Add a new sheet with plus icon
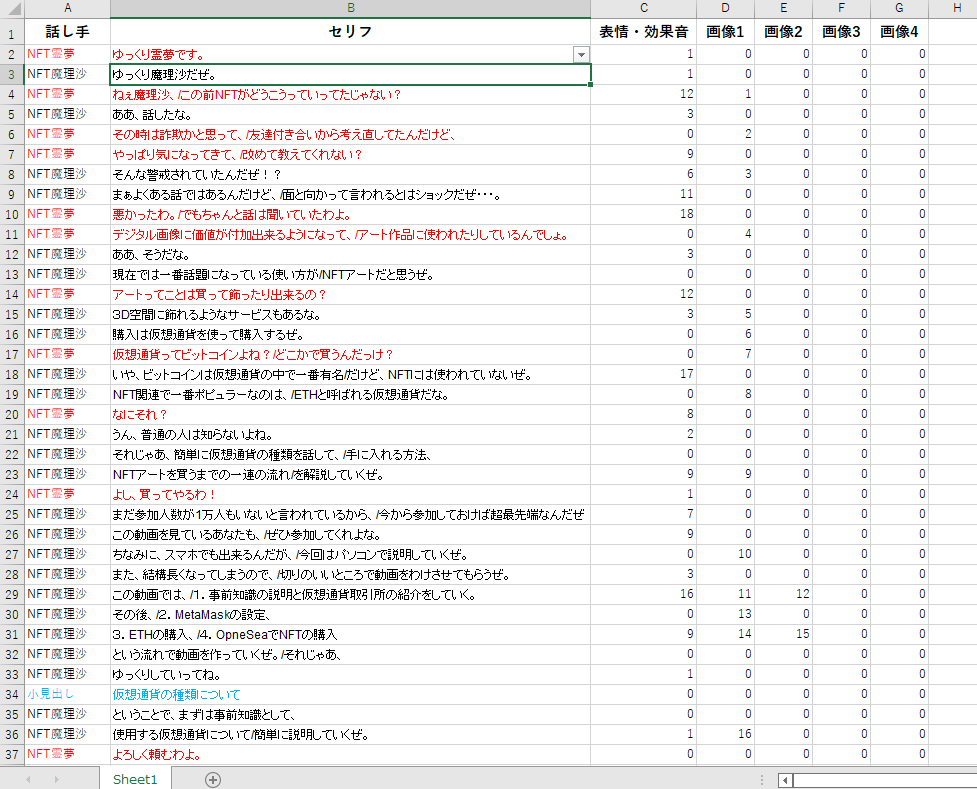Viewport: 977px width, 789px height. pos(212,780)
